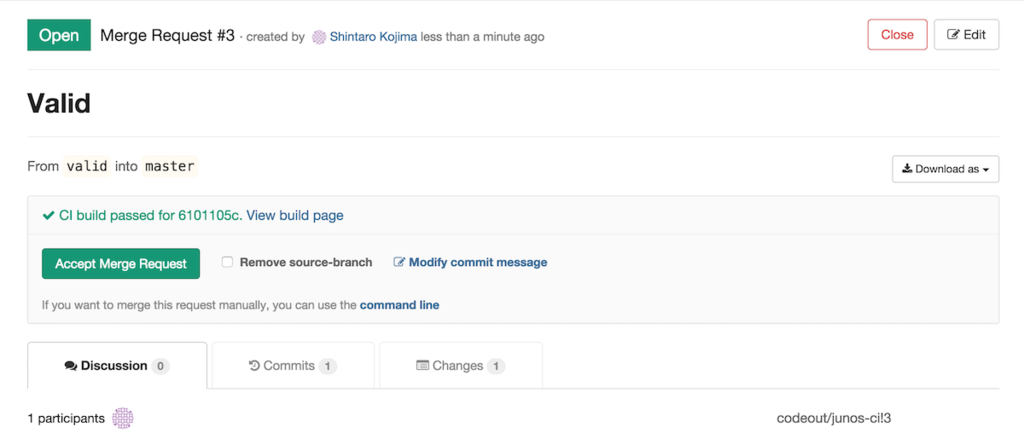1024x445 pixels.
Task: Click the 'less than a minute ago' timestamp
Action: (483, 37)
